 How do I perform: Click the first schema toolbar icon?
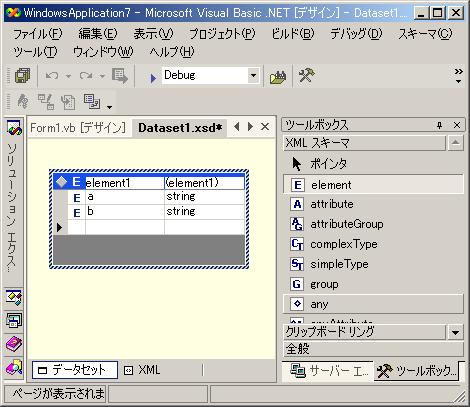pyautogui.click(x=23, y=101)
